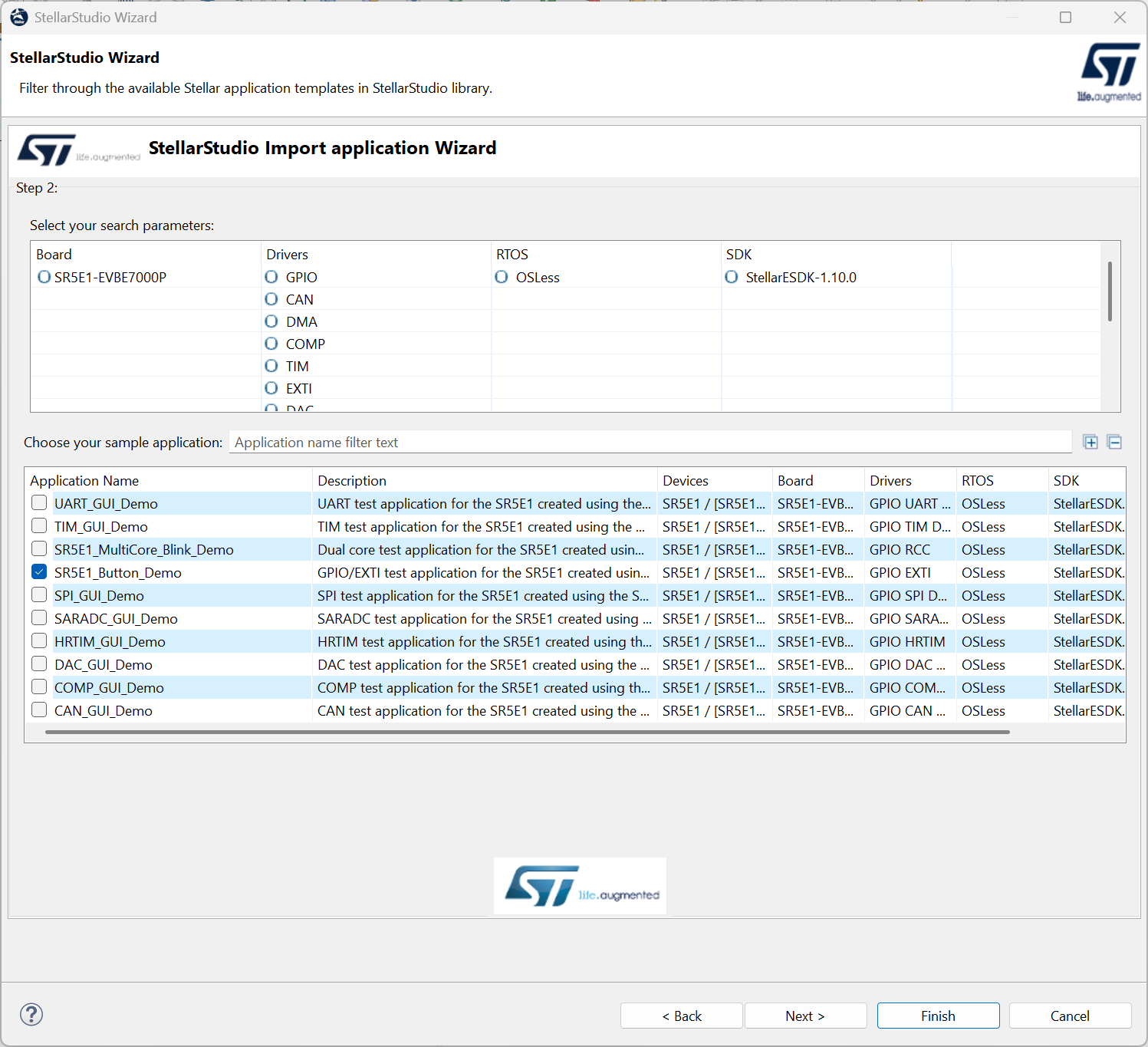Click the StellarStudio app icon in title bar
This screenshot has width=1148, height=1047.
click(18, 17)
